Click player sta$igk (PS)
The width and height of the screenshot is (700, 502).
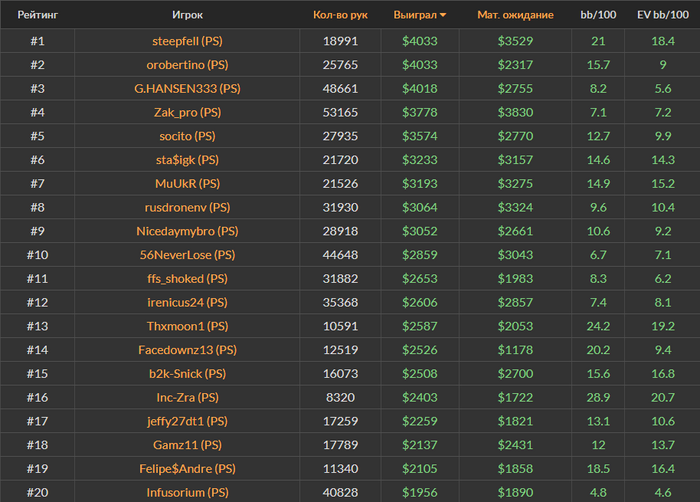click(187, 159)
